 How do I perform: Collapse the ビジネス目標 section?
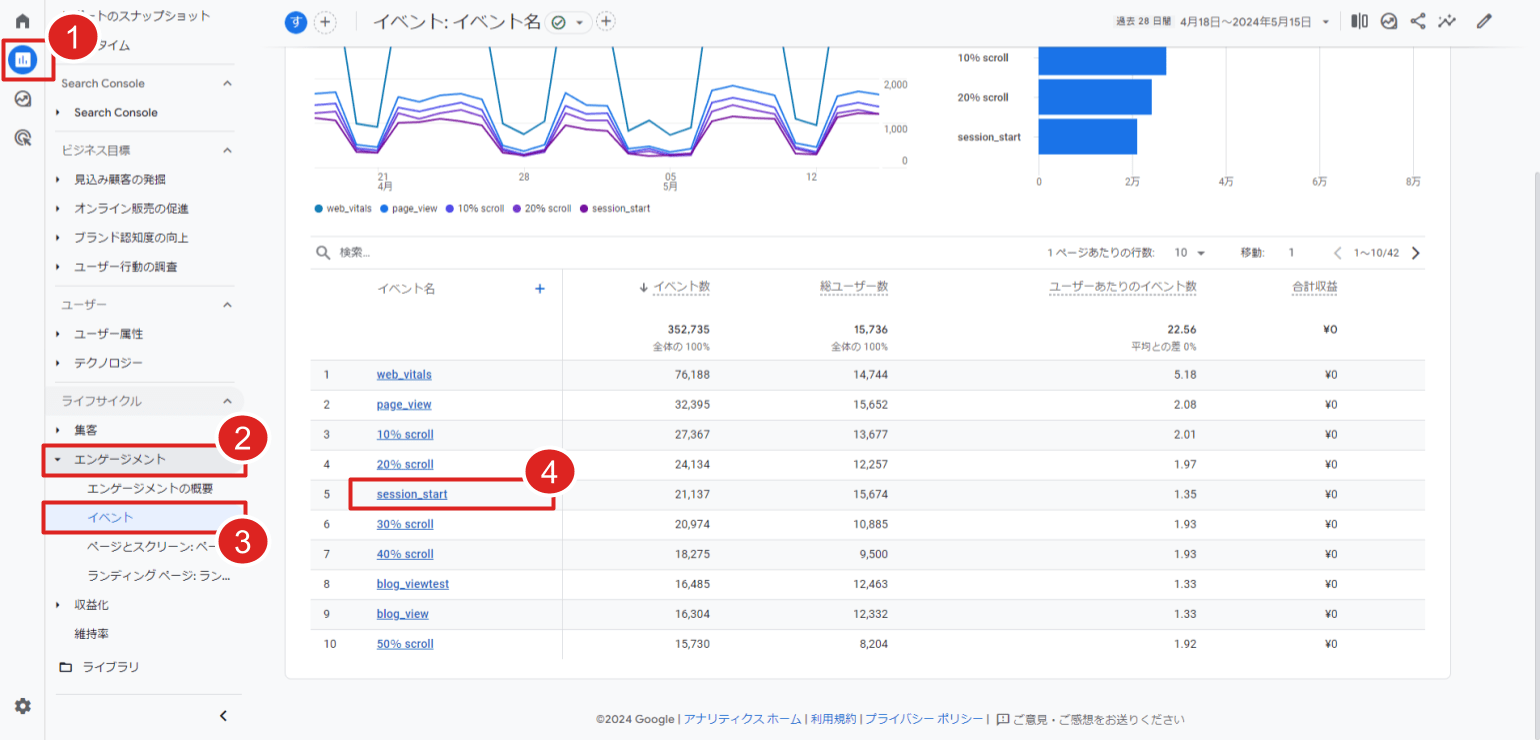[227, 150]
